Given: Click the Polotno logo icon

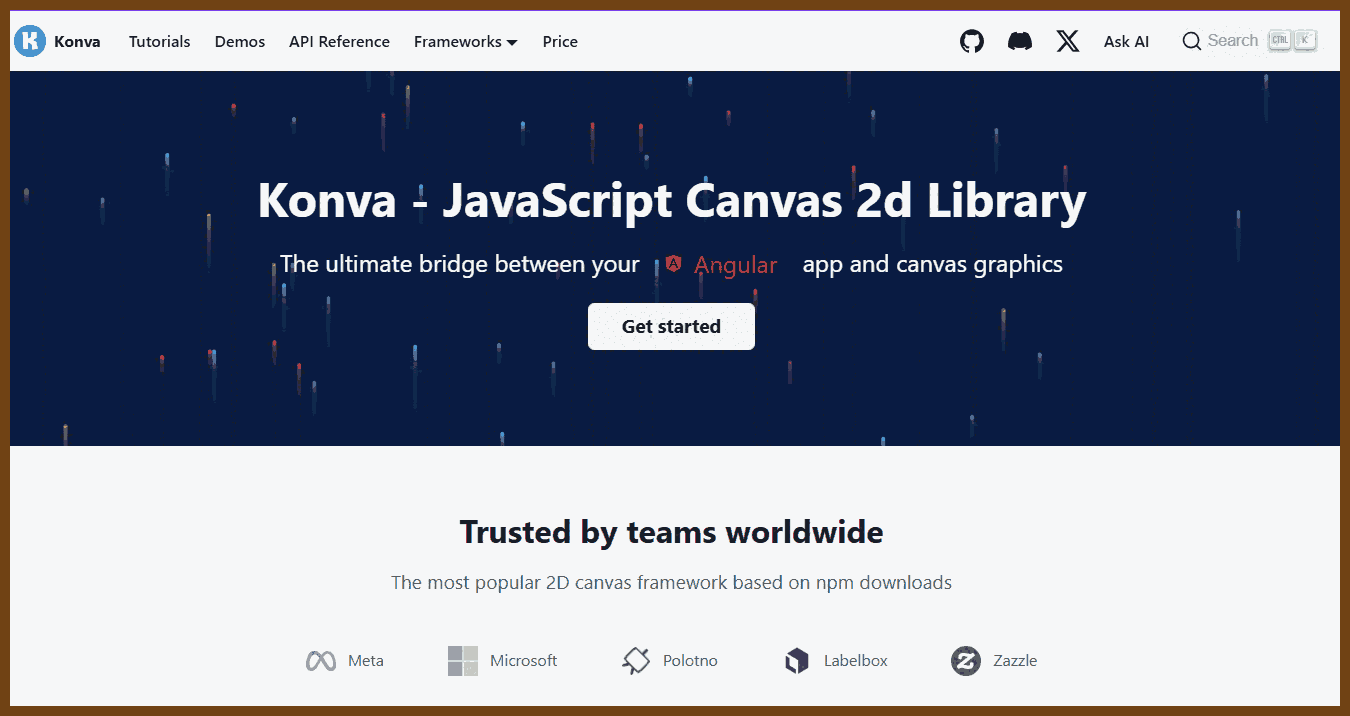Looking at the screenshot, I should click(x=636, y=661).
